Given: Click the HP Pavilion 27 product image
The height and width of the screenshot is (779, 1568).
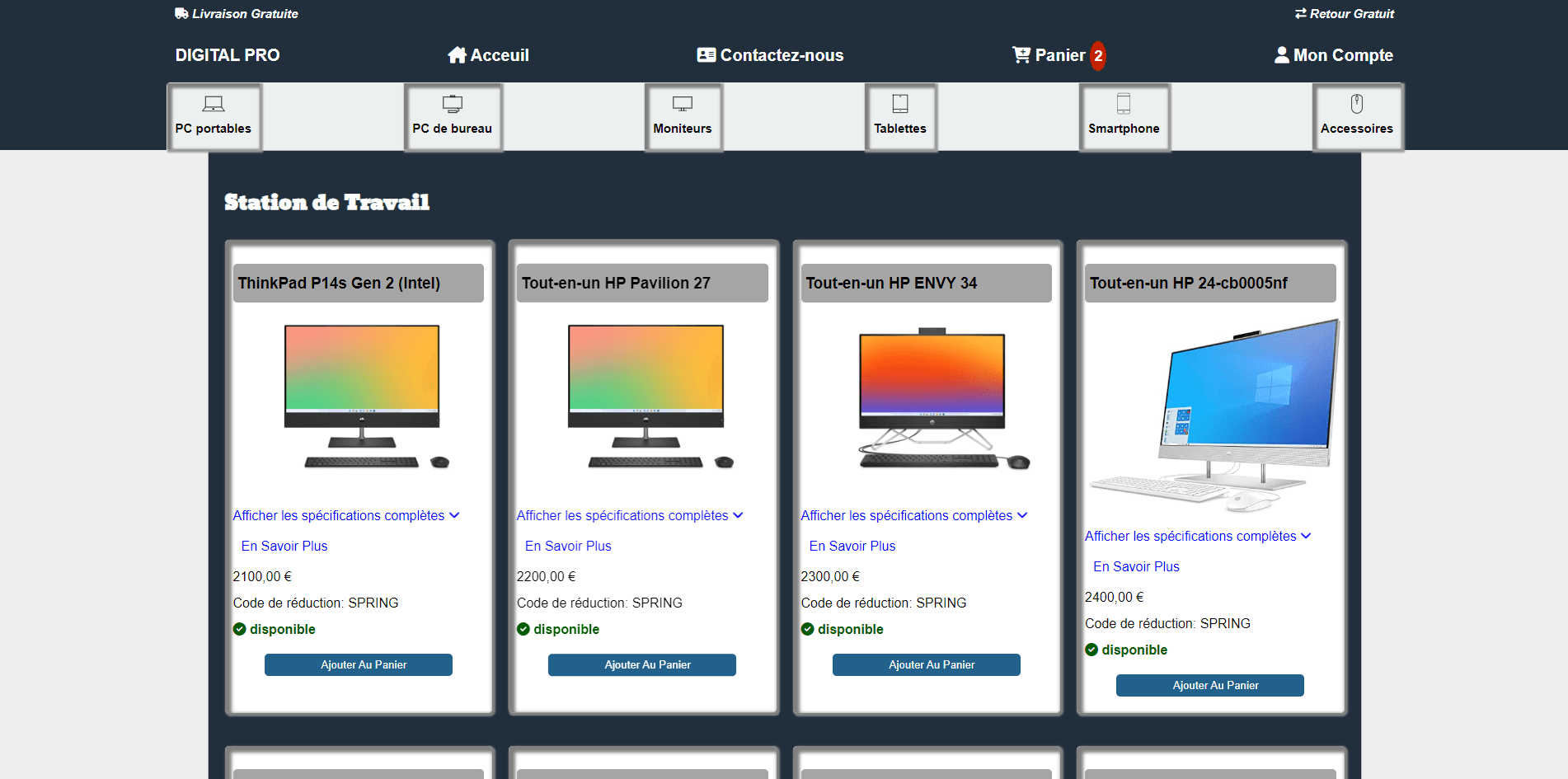Looking at the screenshot, I should click(x=646, y=397).
